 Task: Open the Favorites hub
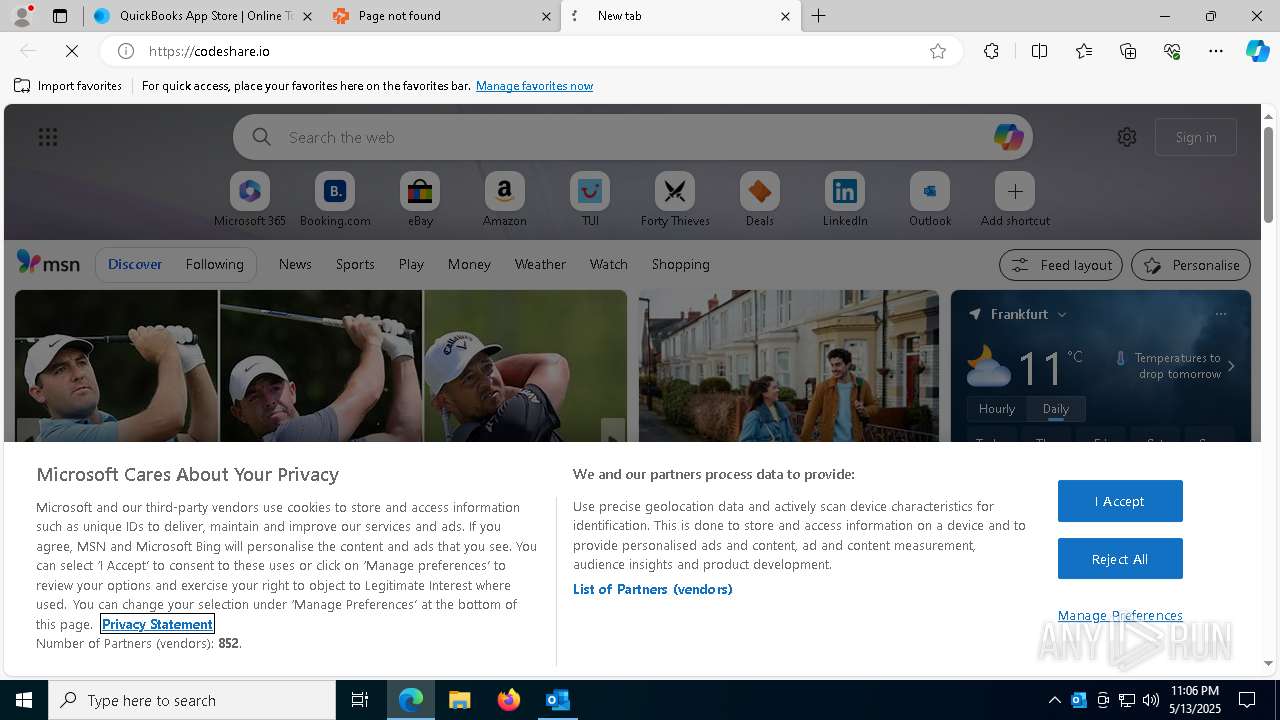(1084, 51)
